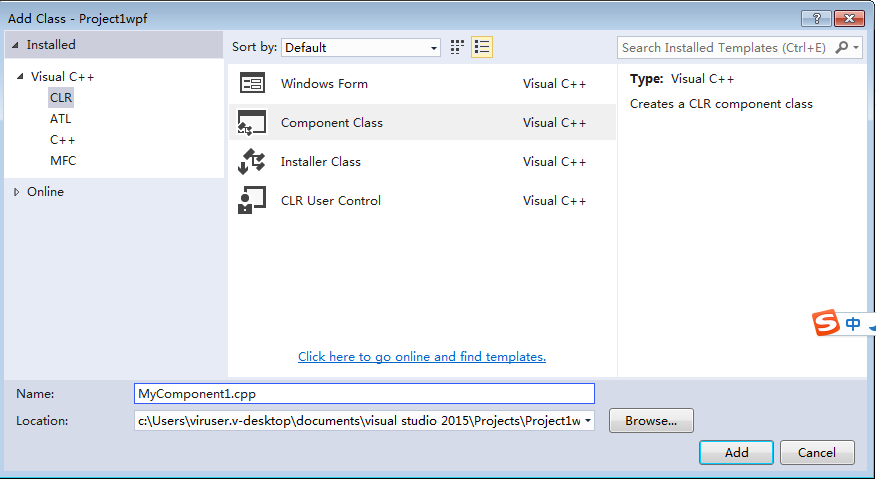Click the Add button
The width and height of the screenshot is (879, 482).
pos(736,452)
